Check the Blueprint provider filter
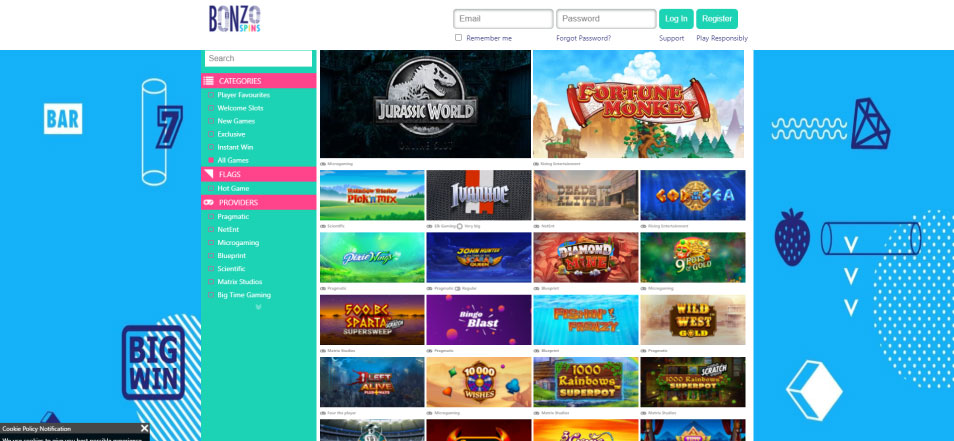Image resolution: width=954 pixels, height=441 pixels. pos(211,256)
